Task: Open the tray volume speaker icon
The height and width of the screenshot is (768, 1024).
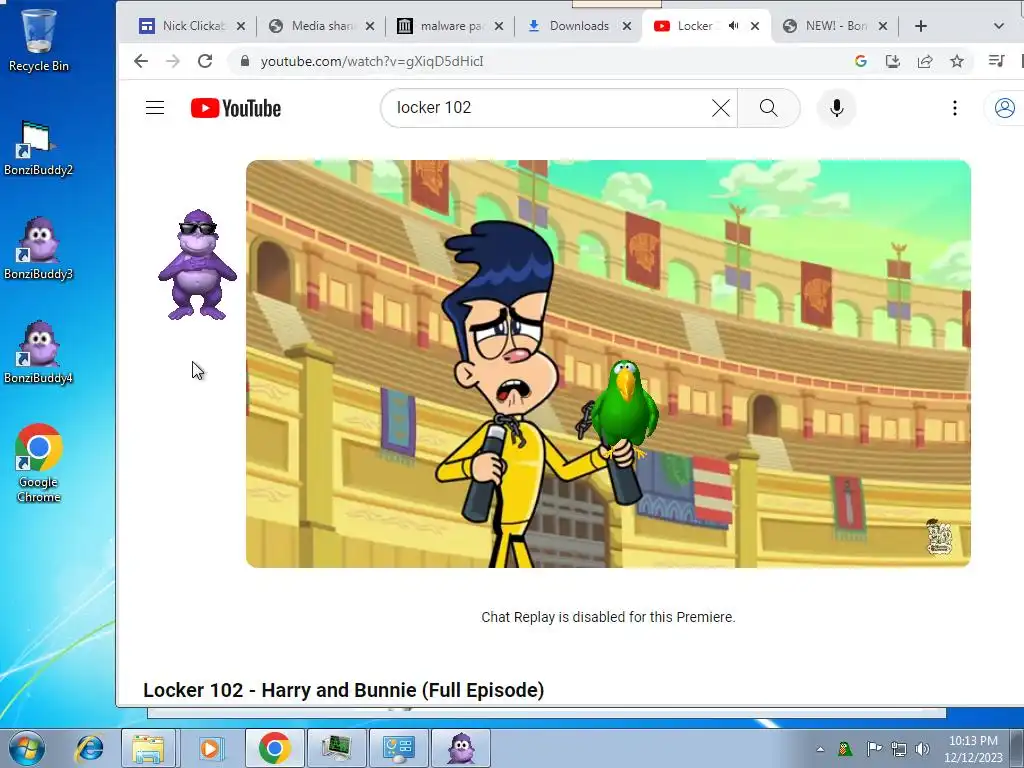Action: coord(923,748)
